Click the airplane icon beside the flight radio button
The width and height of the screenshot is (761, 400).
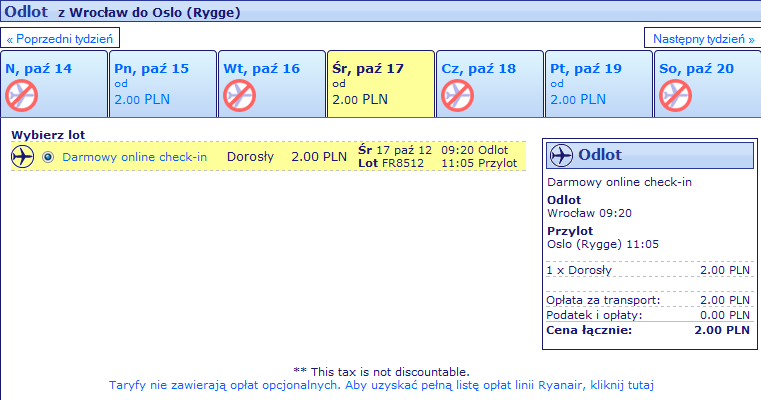[23, 157]
